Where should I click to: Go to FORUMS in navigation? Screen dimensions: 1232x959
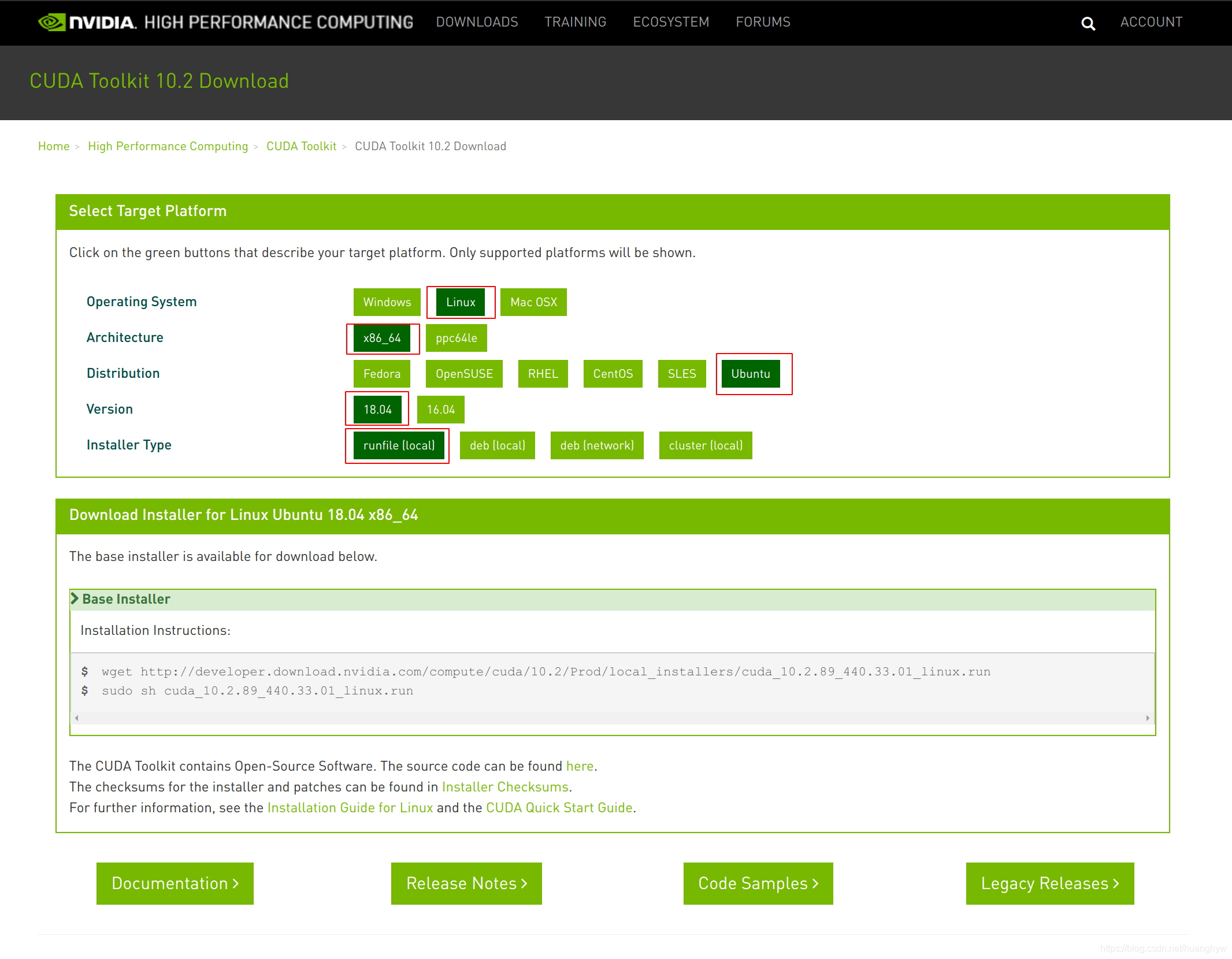coord(763,22)
